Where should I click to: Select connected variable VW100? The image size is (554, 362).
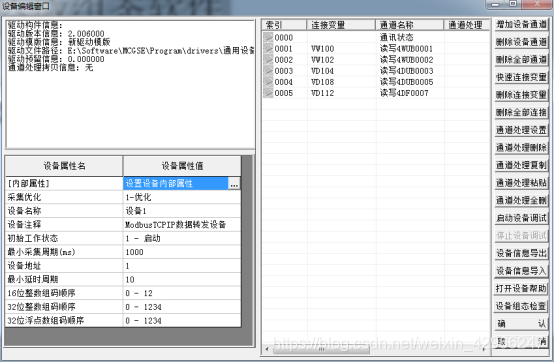tap(322, 49)
